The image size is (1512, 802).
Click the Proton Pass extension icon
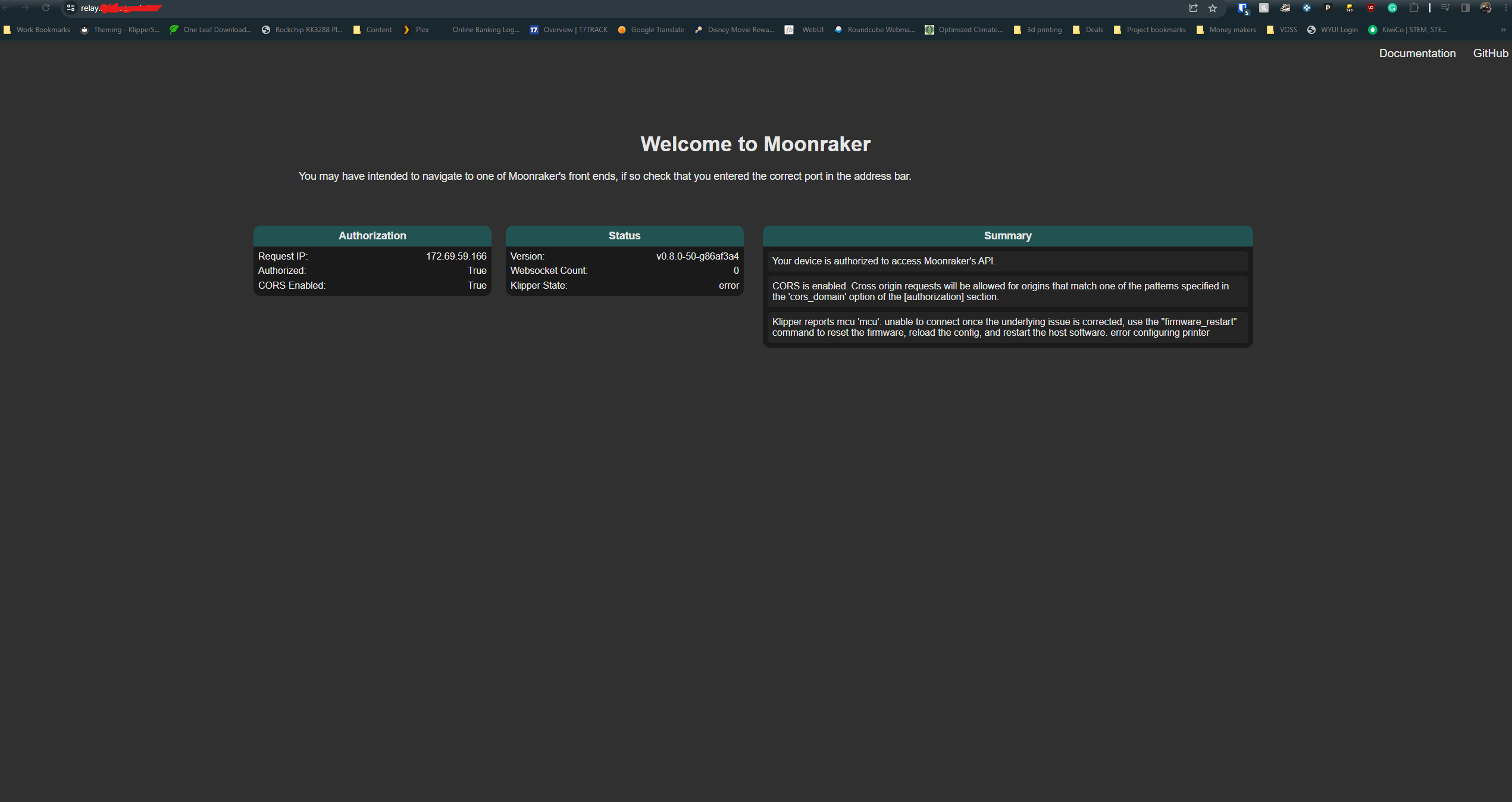tap(1328, 8)
